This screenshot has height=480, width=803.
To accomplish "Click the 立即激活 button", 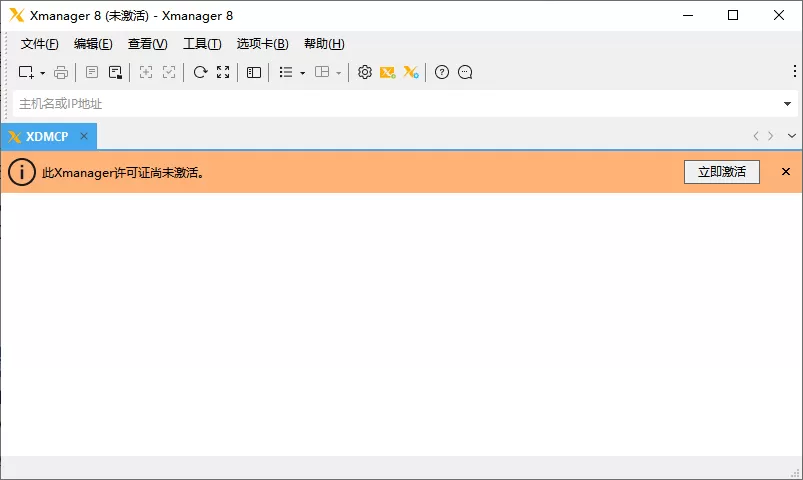I will tap(722, 172).
